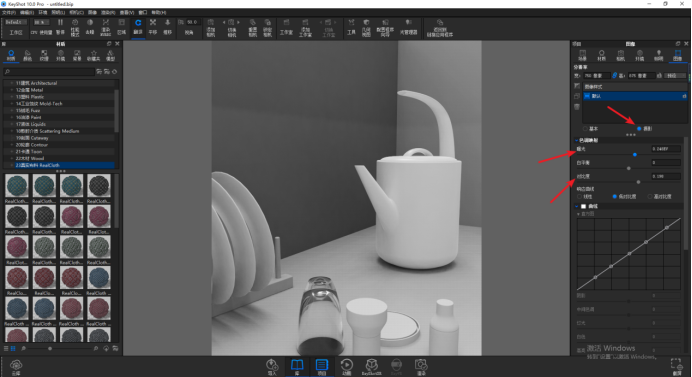The height and width of the screenshot is (377, 692).
Task: Open the Edit menu
Action: click(27, 13)
